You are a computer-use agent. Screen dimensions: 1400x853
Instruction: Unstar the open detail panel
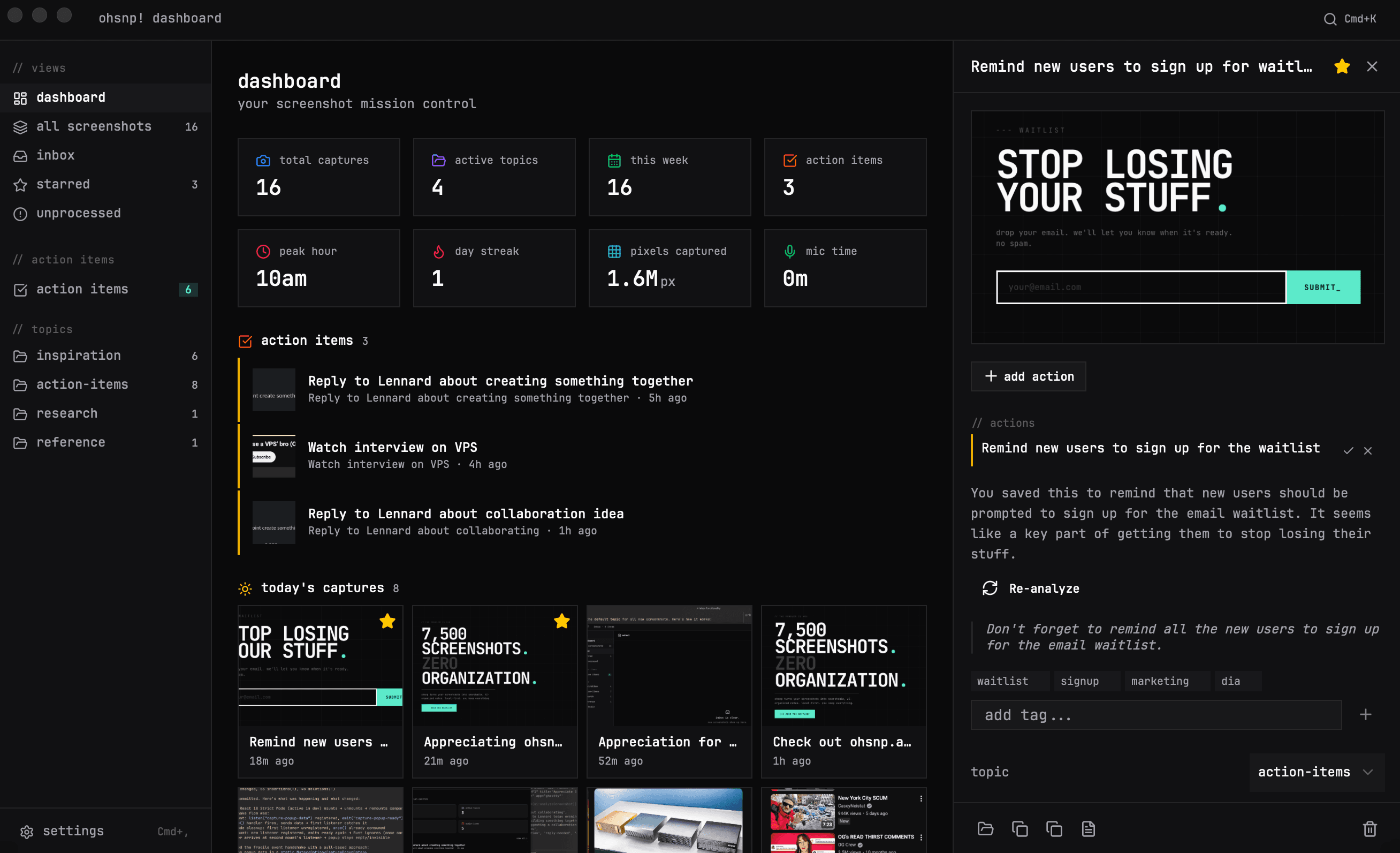click(1342, 66)
